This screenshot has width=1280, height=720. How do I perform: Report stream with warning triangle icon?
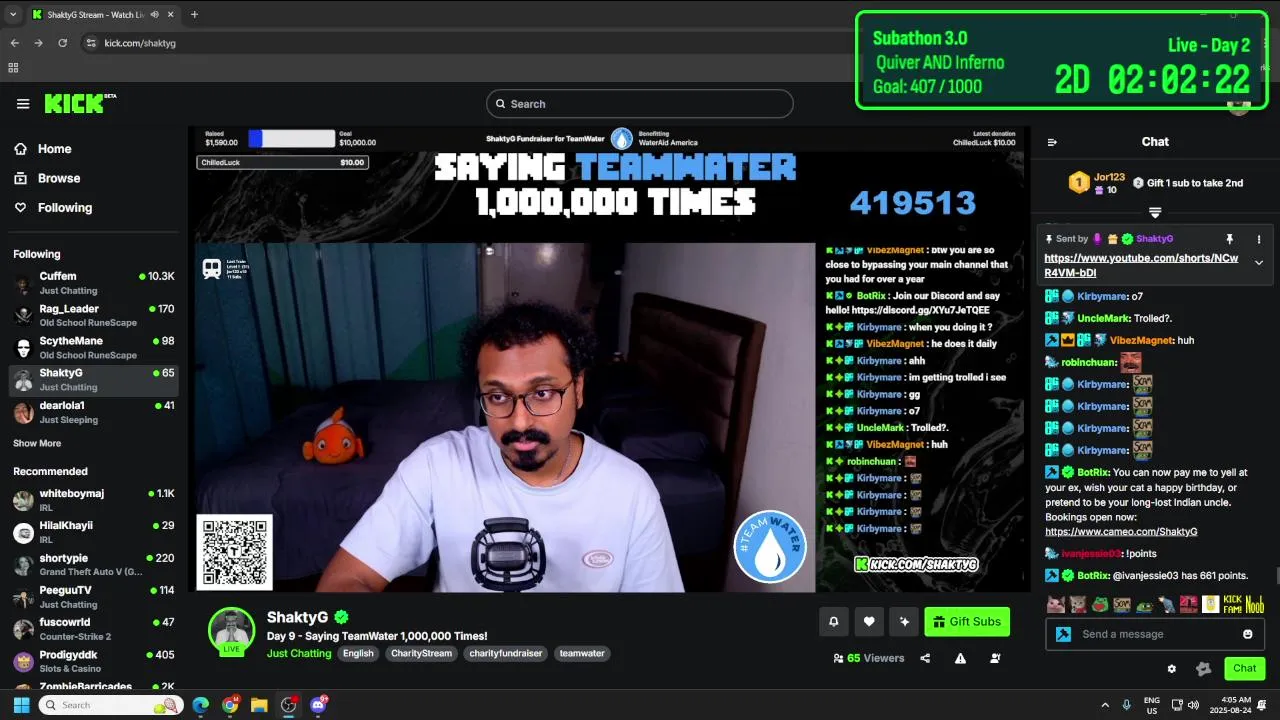960,658
